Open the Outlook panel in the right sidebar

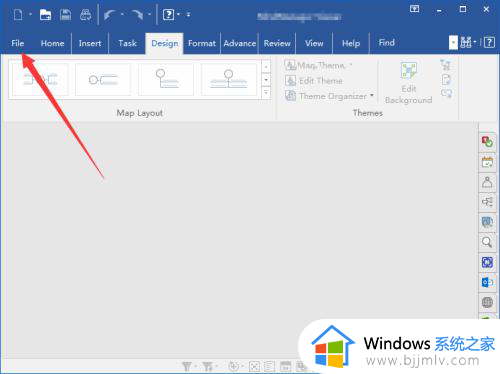click(487, 282)
